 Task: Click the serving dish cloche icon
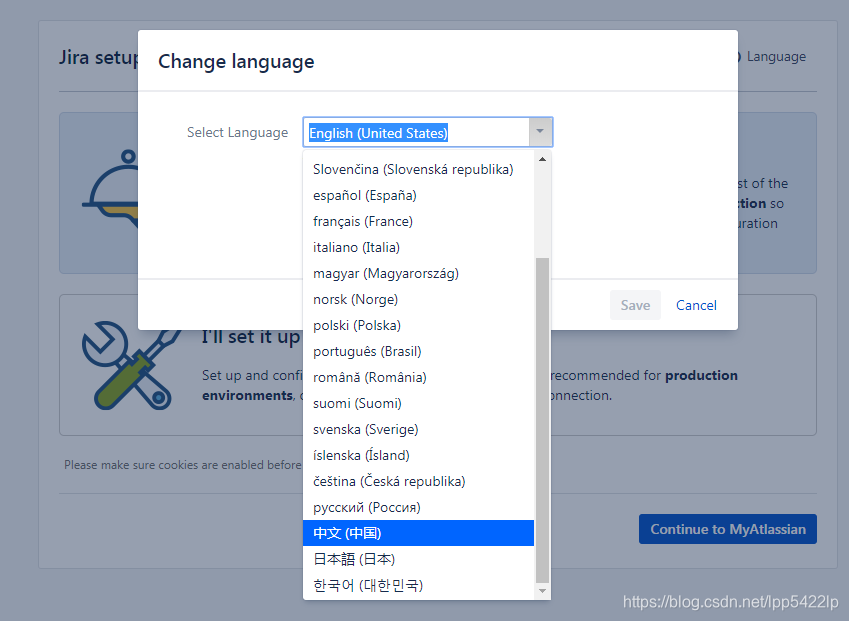point(110,188)
